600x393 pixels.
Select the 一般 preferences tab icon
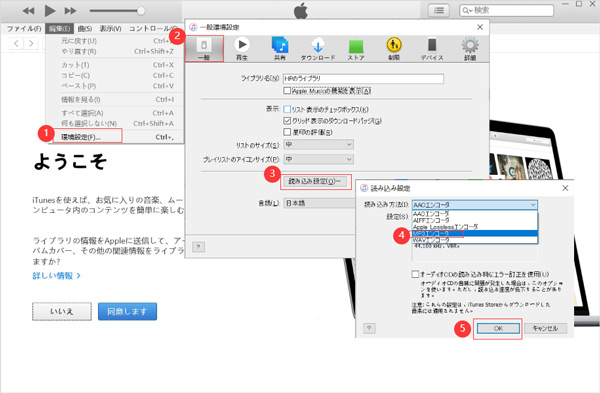coord(204,49)
